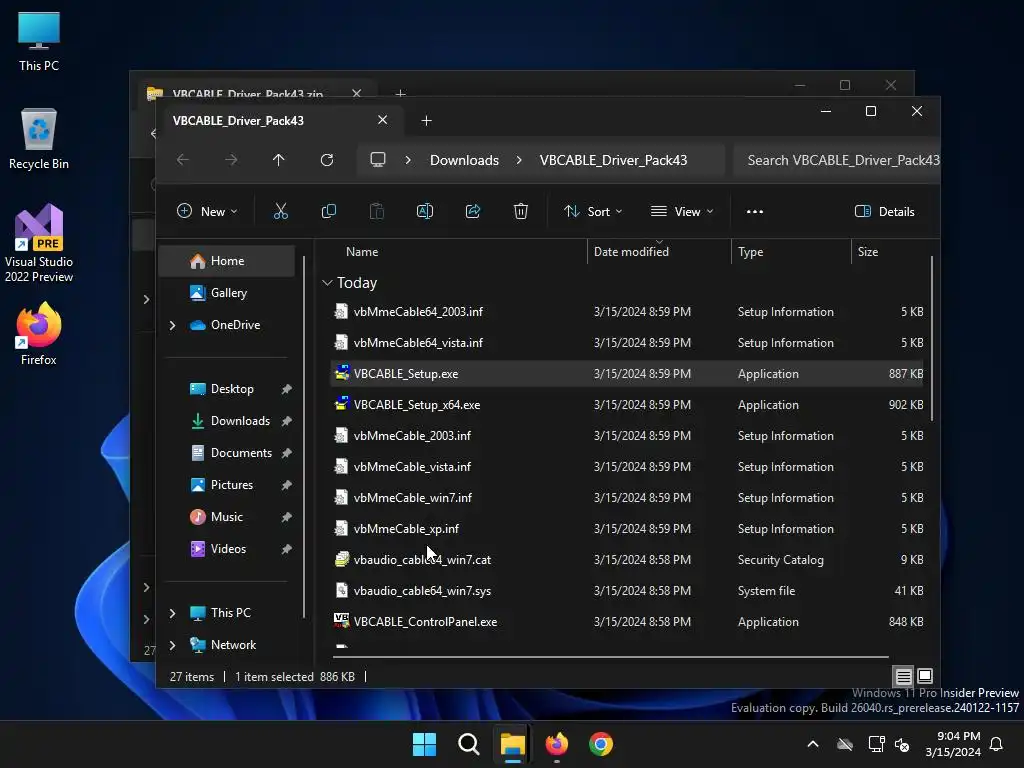
Task: Sort by Size column header
Action: tap(867, 252)
